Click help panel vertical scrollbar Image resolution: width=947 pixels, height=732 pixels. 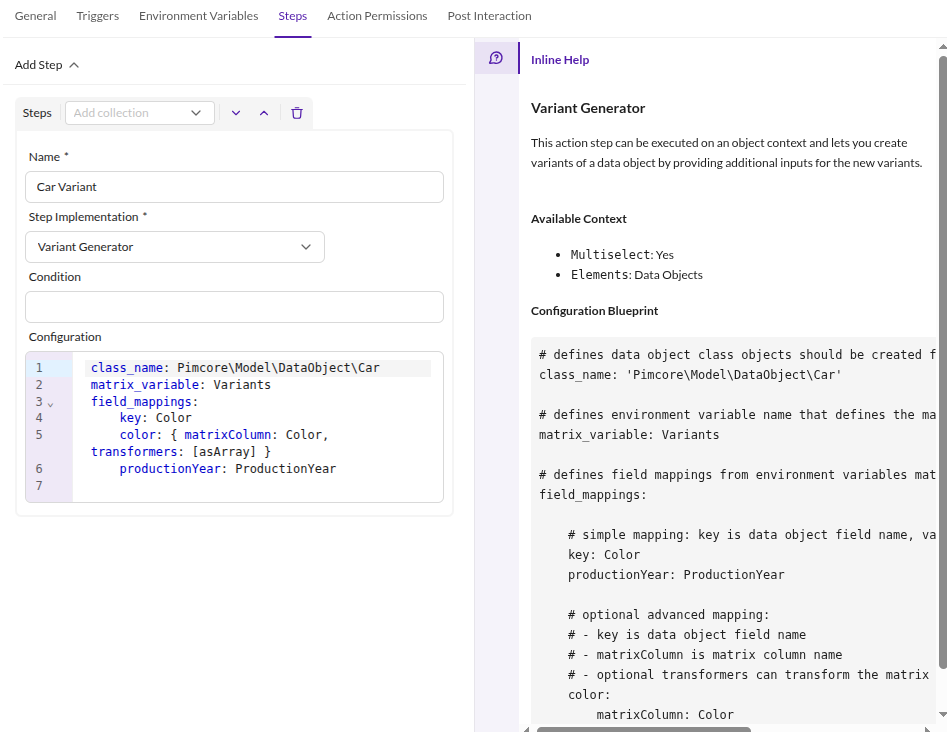pyautogui.click(x=942, y=362)
